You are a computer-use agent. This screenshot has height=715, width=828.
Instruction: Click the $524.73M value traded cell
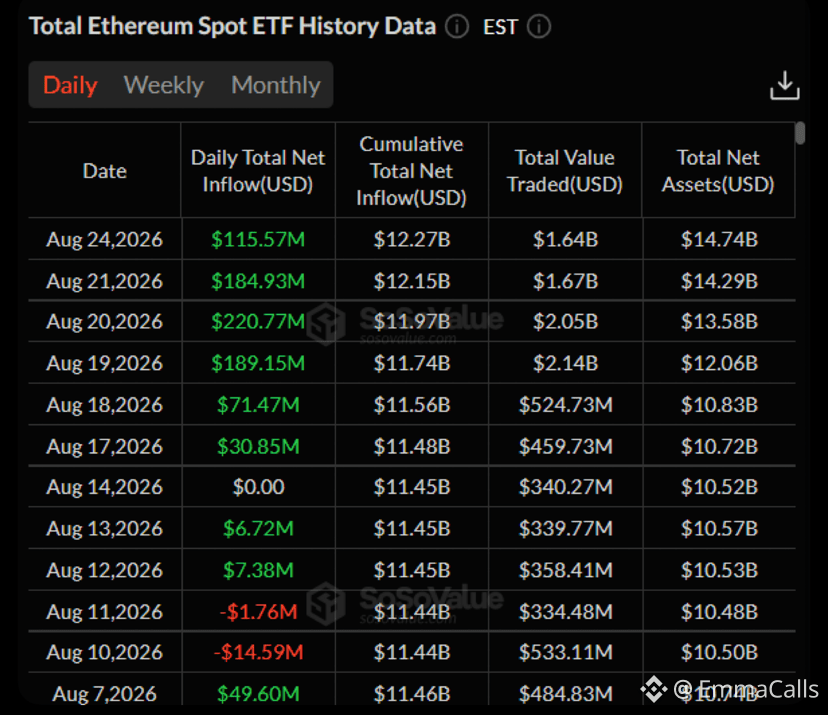[566, 404]
